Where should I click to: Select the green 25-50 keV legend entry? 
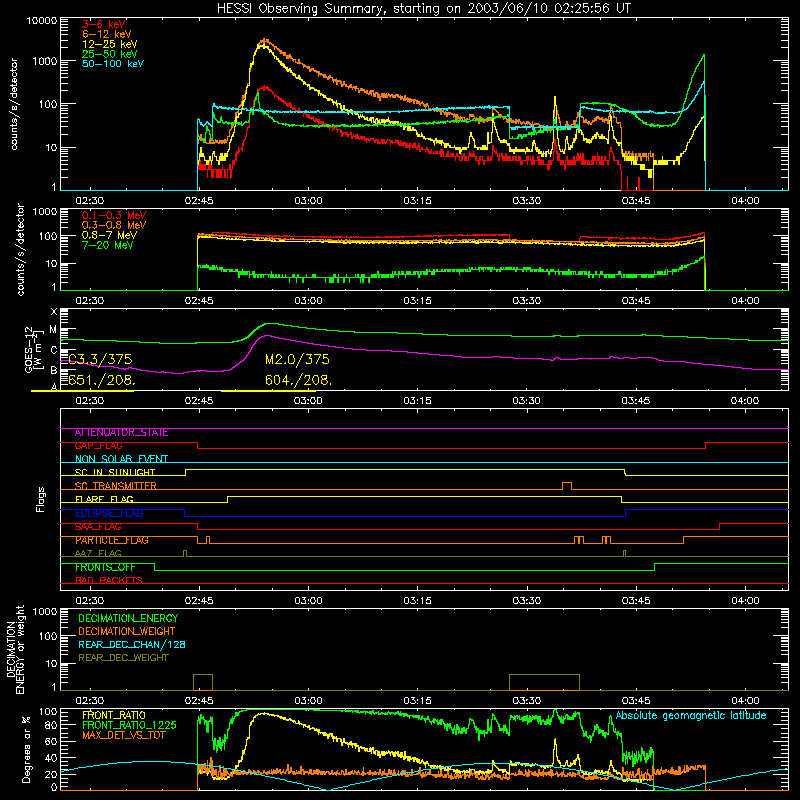click(110, 54)
